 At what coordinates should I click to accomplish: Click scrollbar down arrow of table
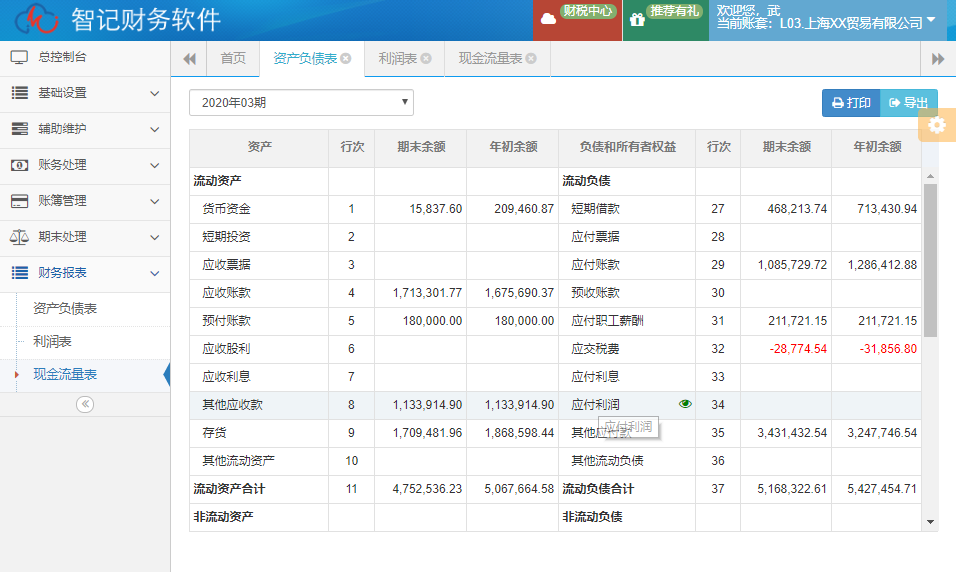point(930,522)
